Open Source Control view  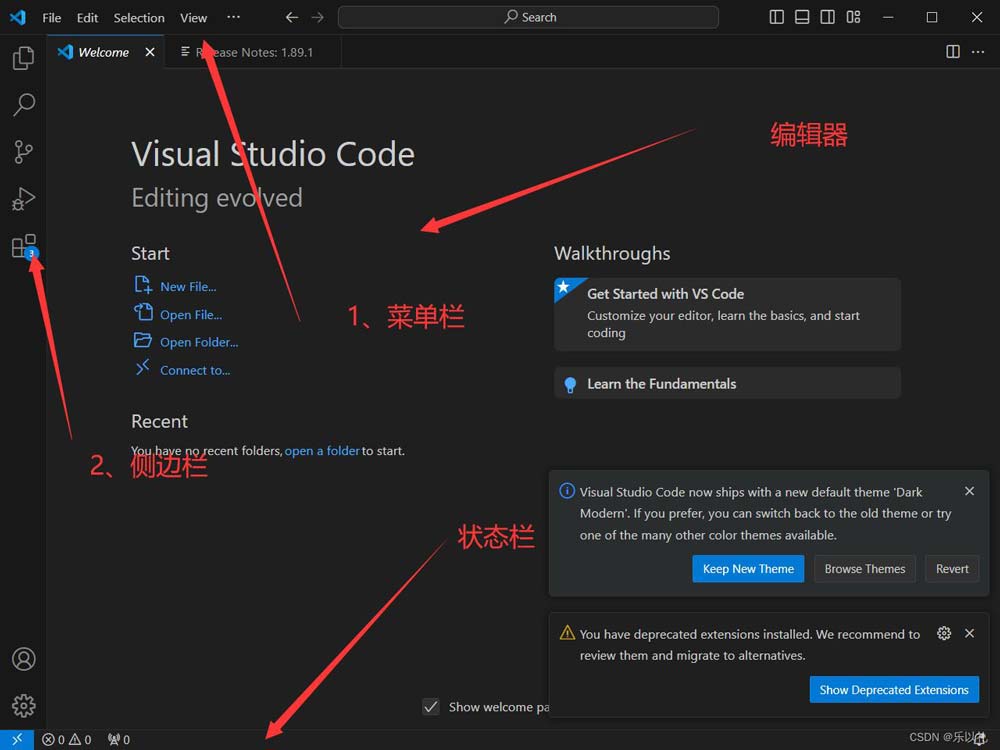pos(22,151)
